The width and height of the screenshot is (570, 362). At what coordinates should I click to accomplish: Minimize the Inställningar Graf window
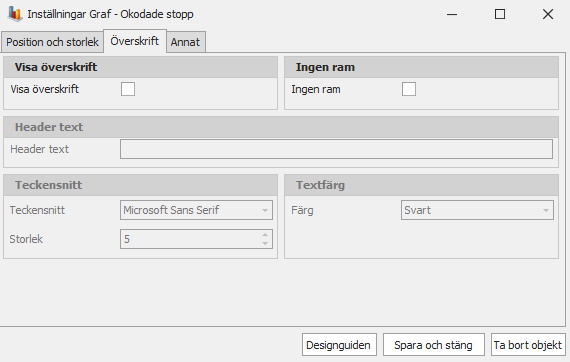(452, 14)
